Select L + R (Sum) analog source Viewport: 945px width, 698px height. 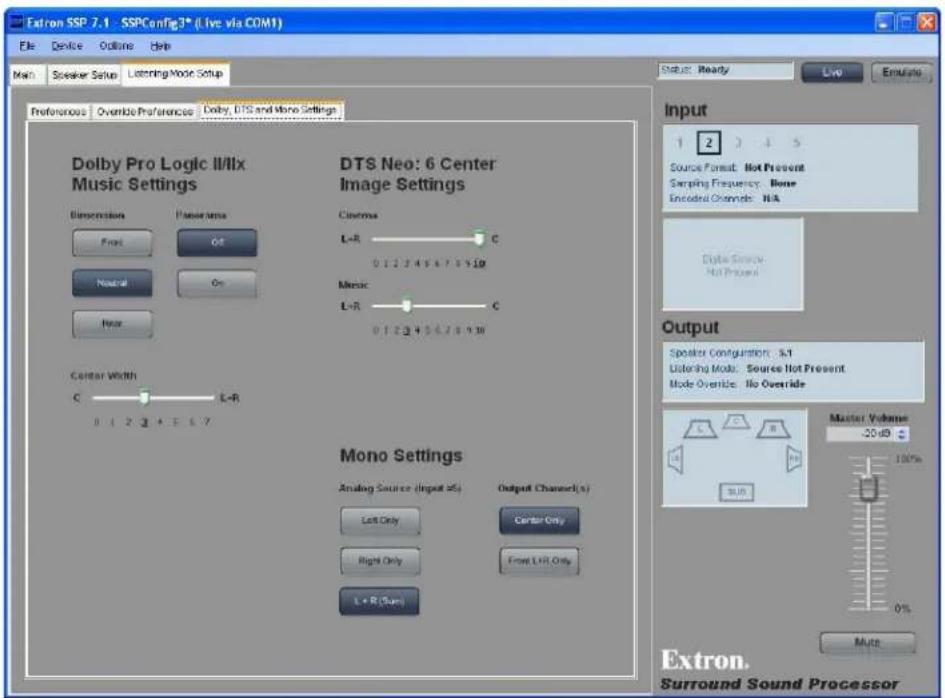point(379,601)
